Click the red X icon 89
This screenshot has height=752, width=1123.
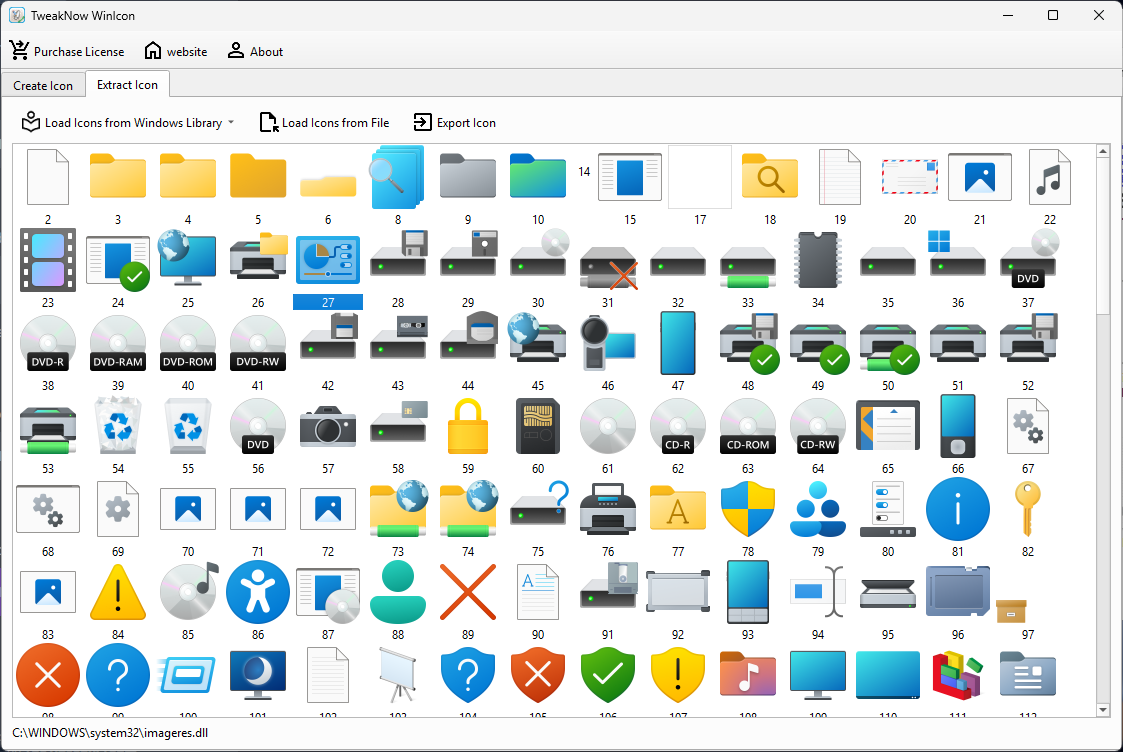(468, 592)
